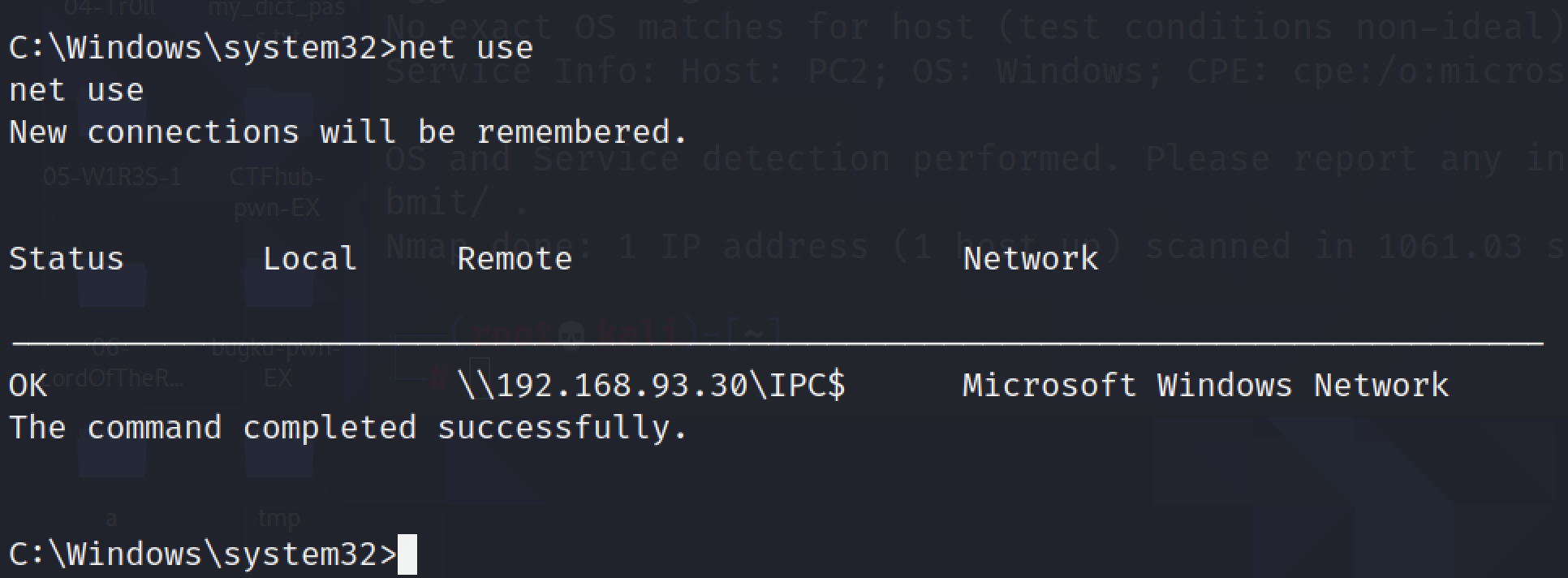Image resolution: width=1568 pixels, height=578 pixels.
Task: Click the Remote column header
Action: tap(514, 259)
